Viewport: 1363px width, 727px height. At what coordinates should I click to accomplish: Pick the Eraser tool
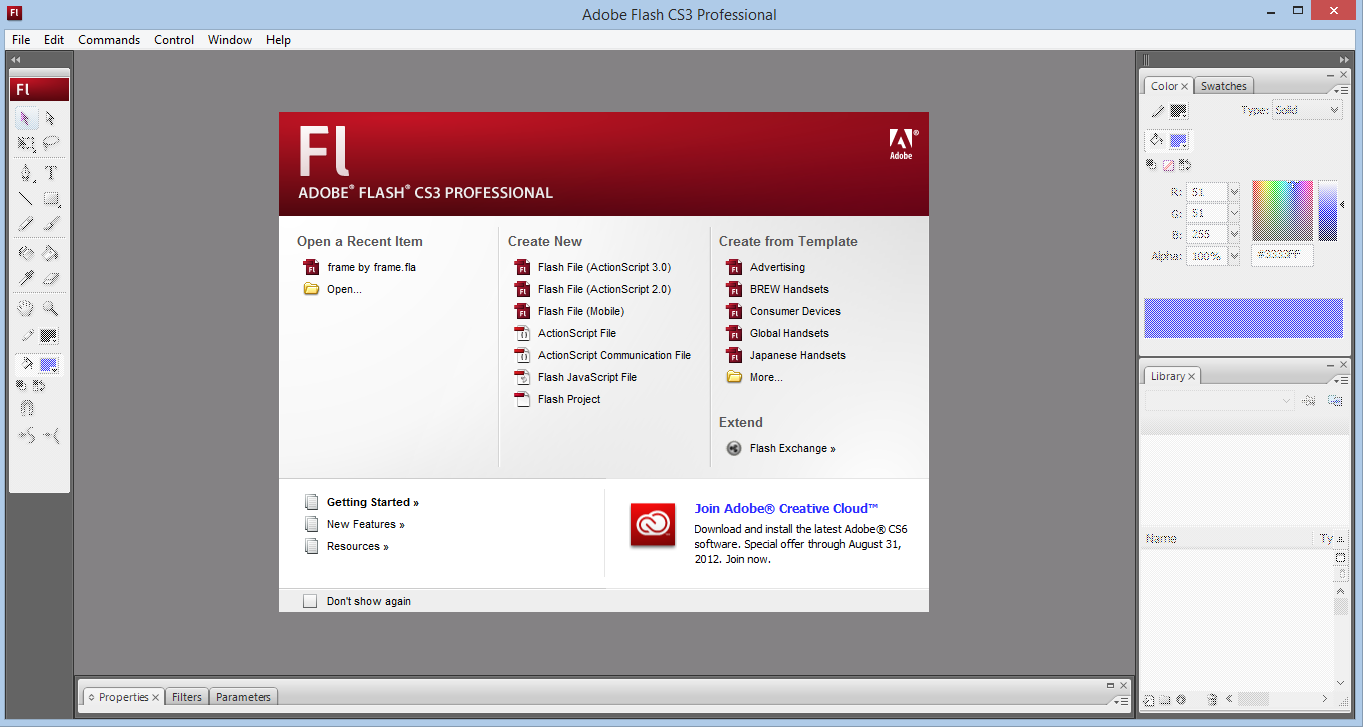point(50,278)
